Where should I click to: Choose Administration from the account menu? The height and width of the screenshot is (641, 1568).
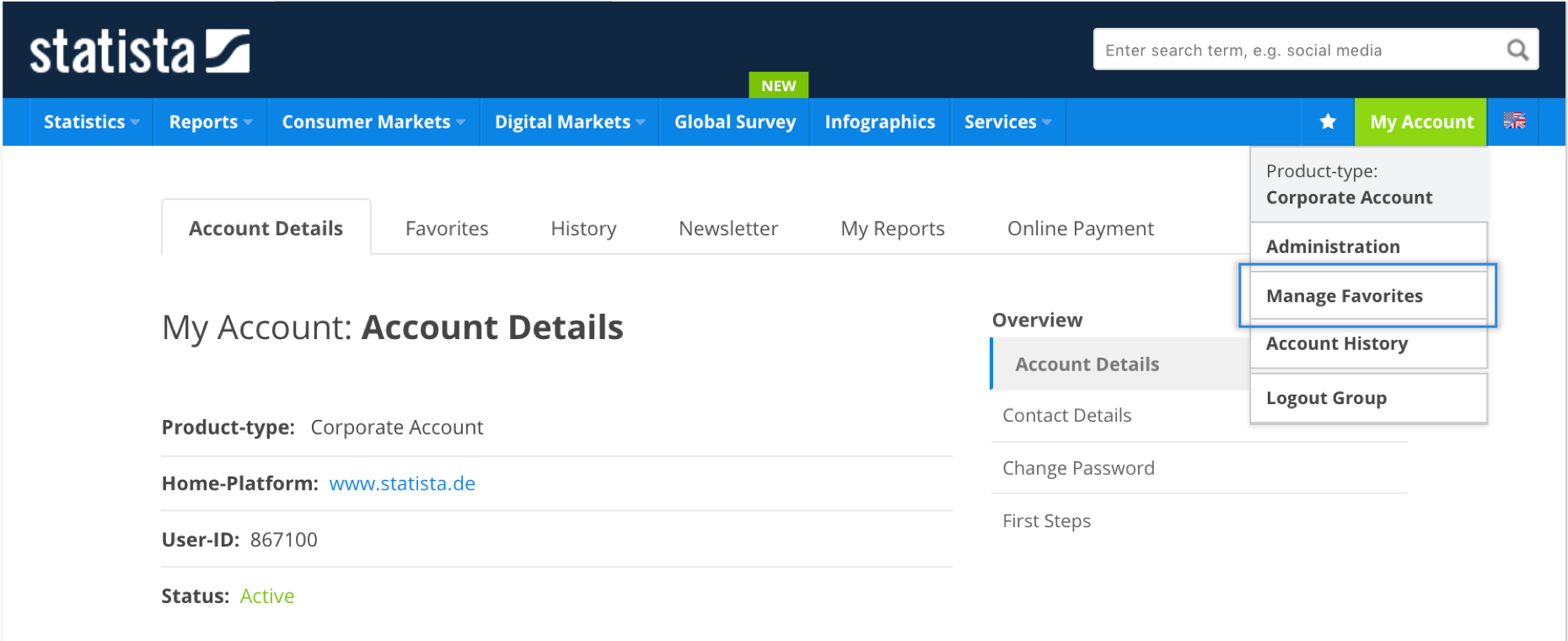tap(1332, 246)
